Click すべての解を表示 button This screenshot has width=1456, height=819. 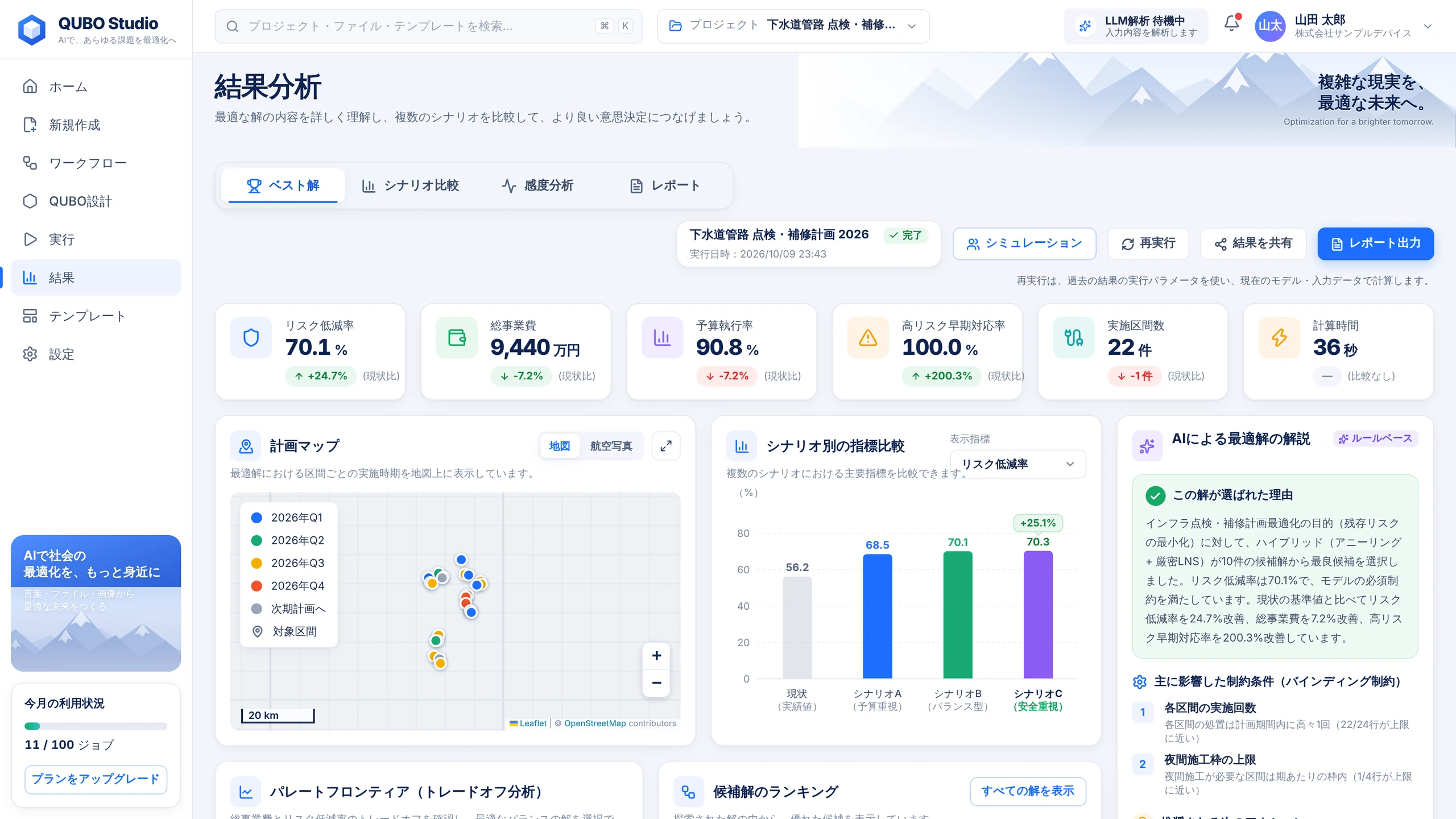(1028, 791)
